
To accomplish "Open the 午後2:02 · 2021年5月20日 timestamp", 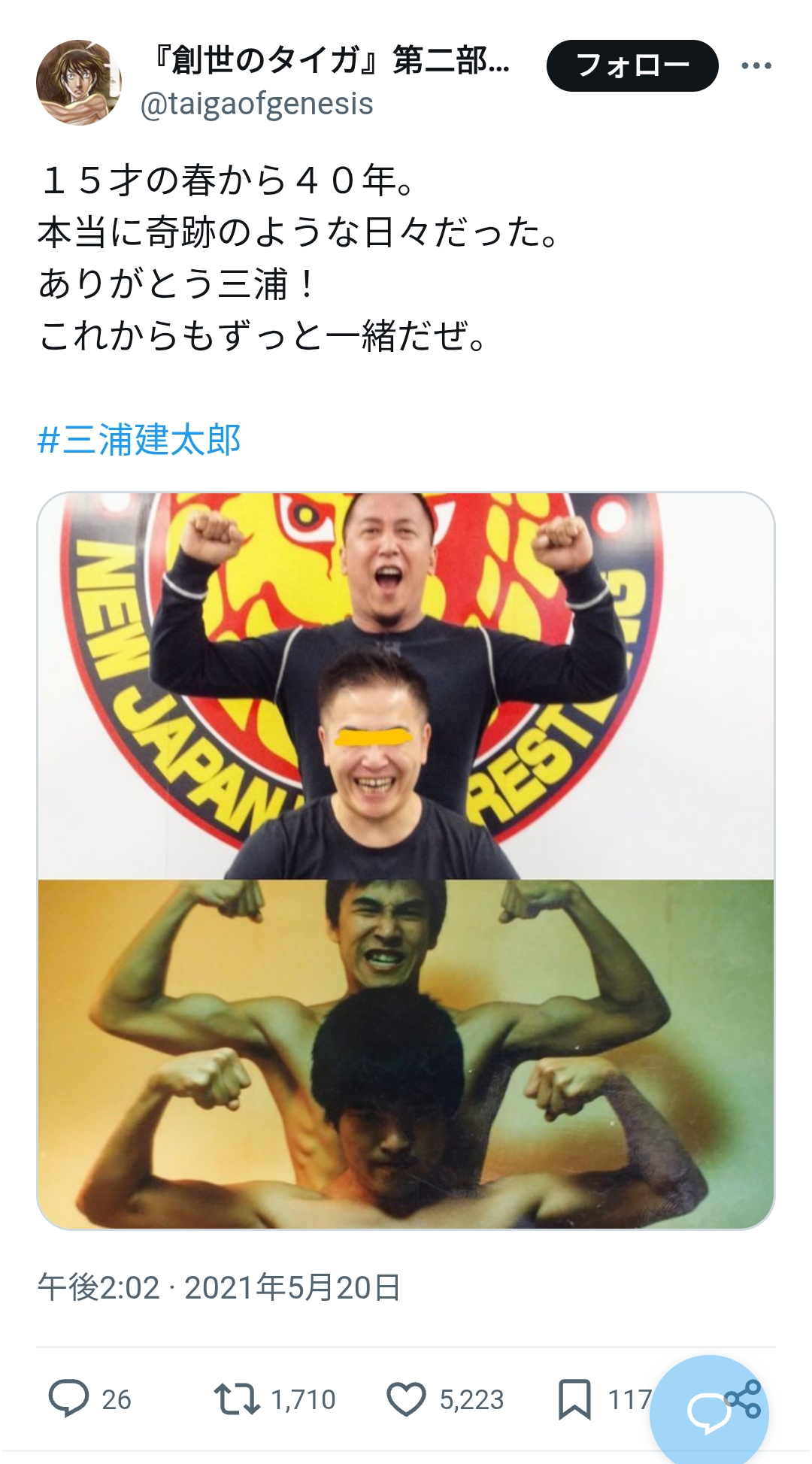I will click(x=219, y=1287).
